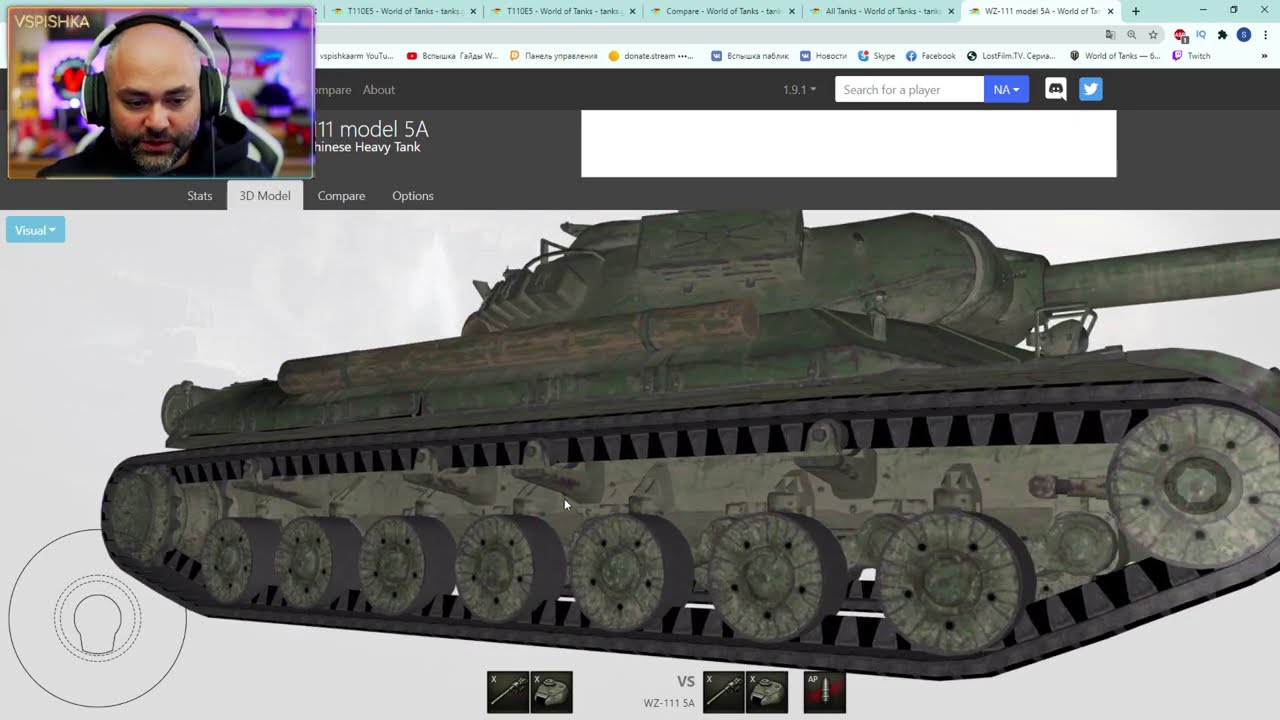
Task: Open the Discord link icon
Action: pos(1056,89)
